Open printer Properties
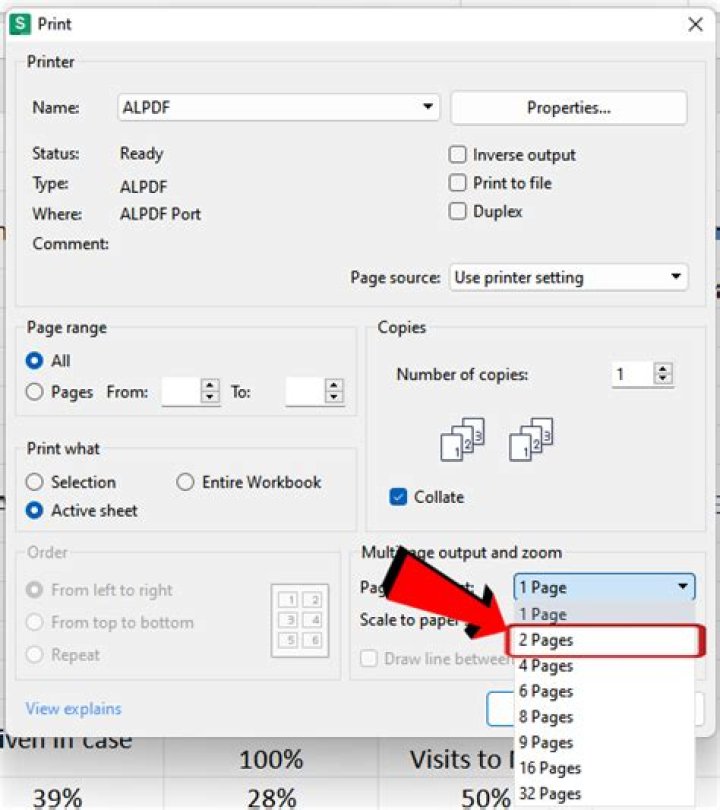Image resolution: width=720 pixels, height=810 pixels. (x=569, y=107)
